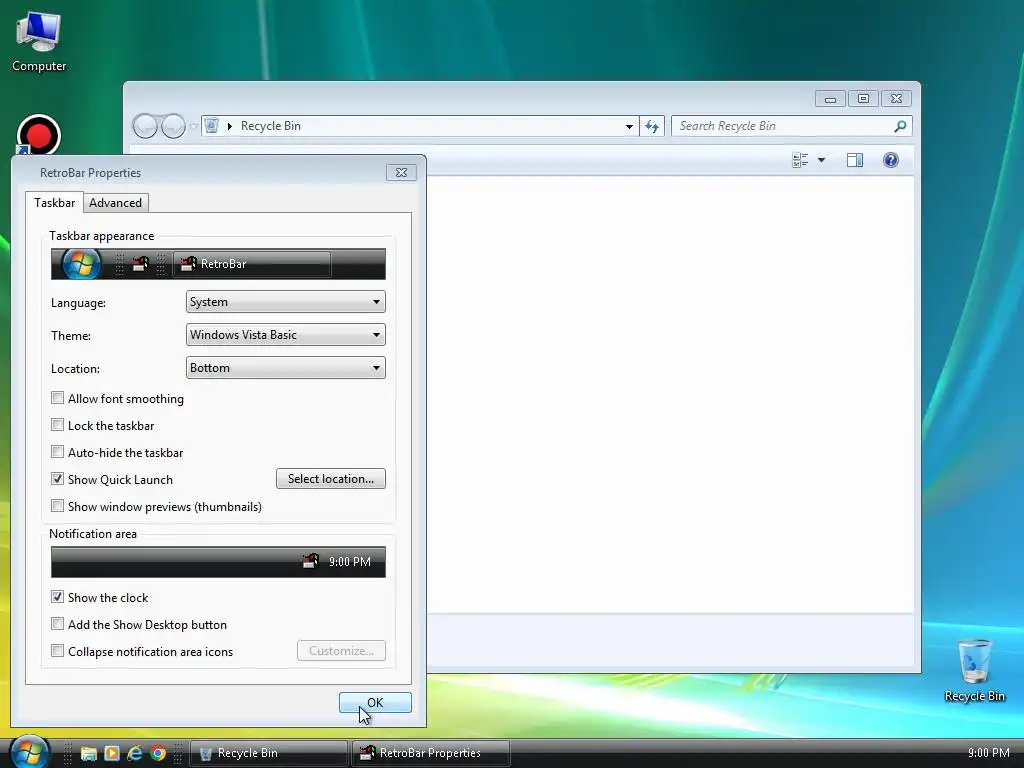
Task: Switch to the Advanced tab
Action: tap(116, 202)
